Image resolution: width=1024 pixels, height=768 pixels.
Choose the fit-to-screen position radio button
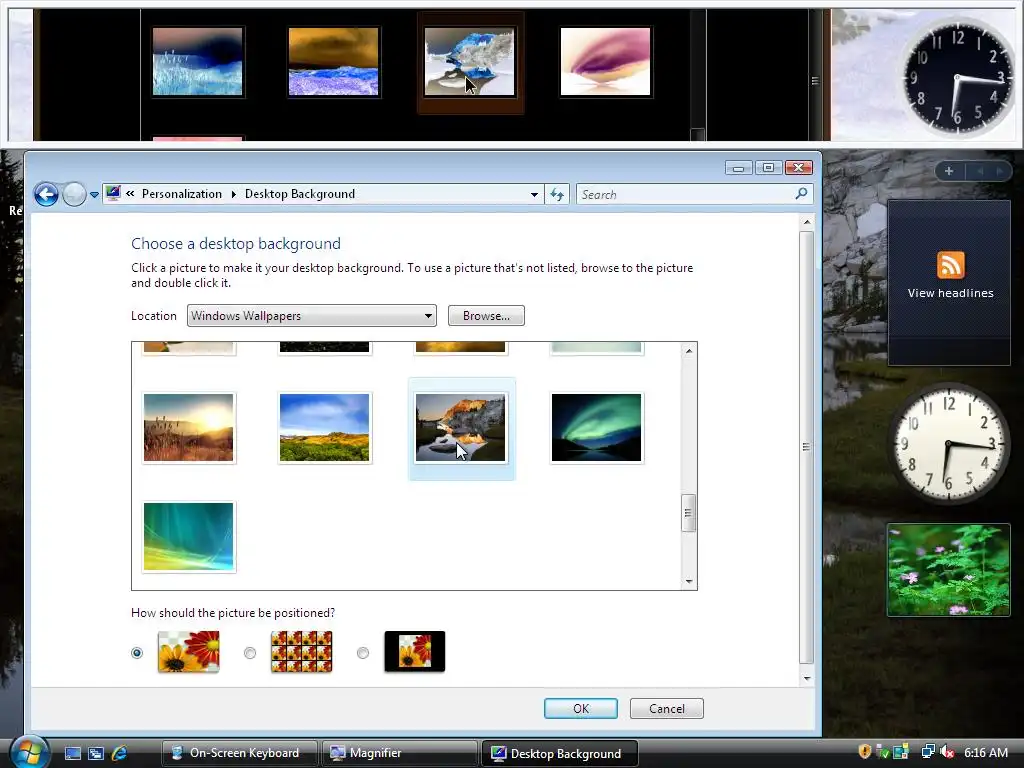point(136,652)
